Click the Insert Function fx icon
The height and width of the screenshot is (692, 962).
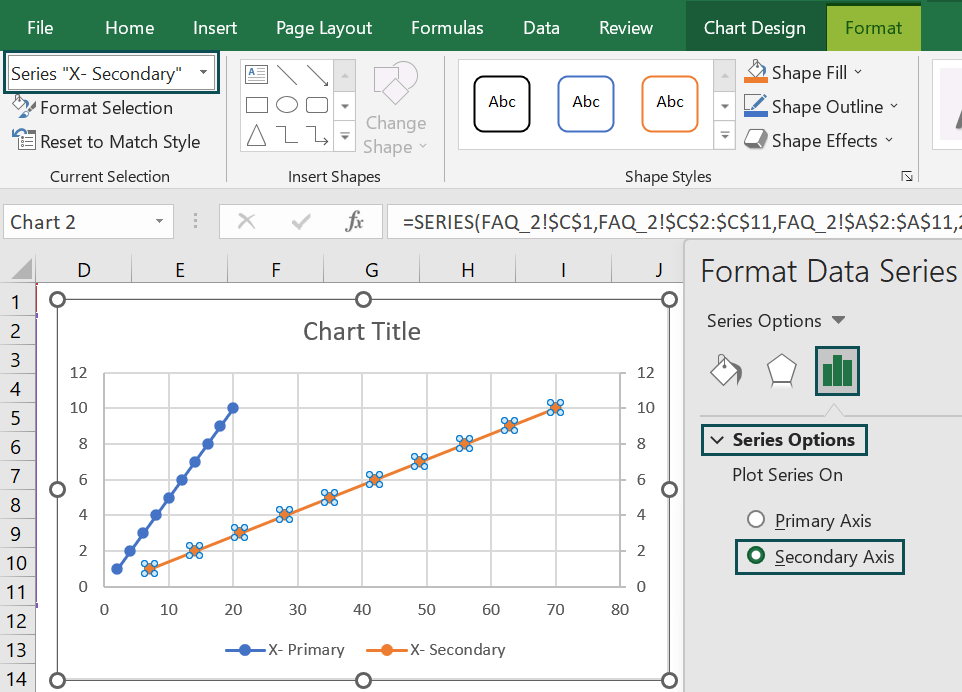(x=355, y=221)
